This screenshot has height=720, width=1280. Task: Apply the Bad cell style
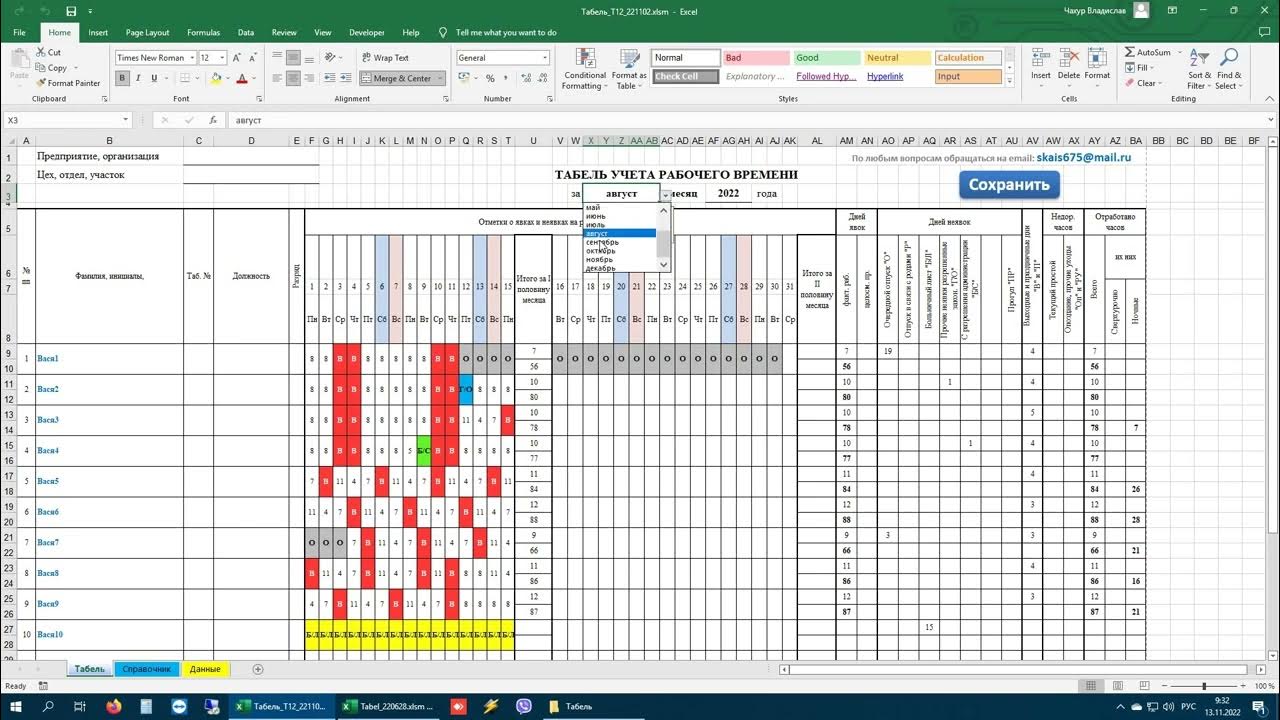pyautogui.click(x=755, y=58)
